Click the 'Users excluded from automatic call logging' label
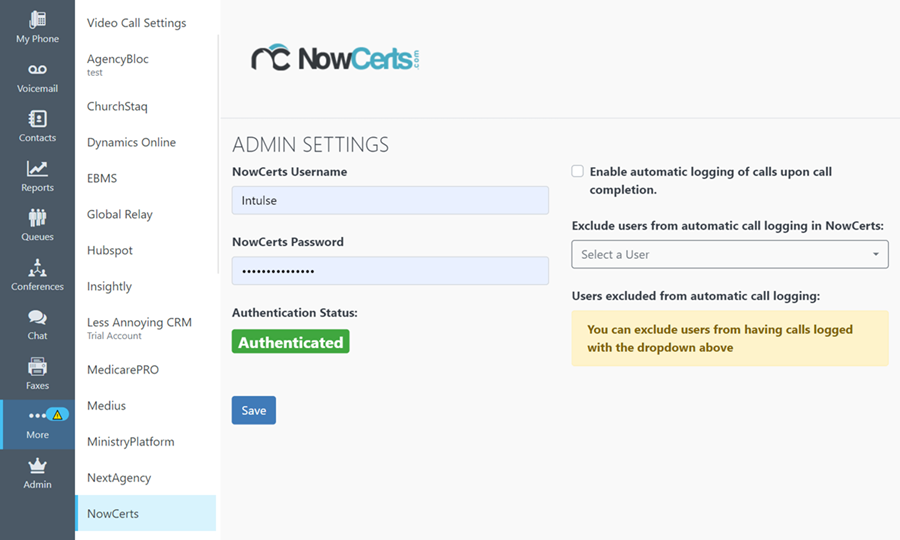 pyautogui.click(x=696, y=296)
